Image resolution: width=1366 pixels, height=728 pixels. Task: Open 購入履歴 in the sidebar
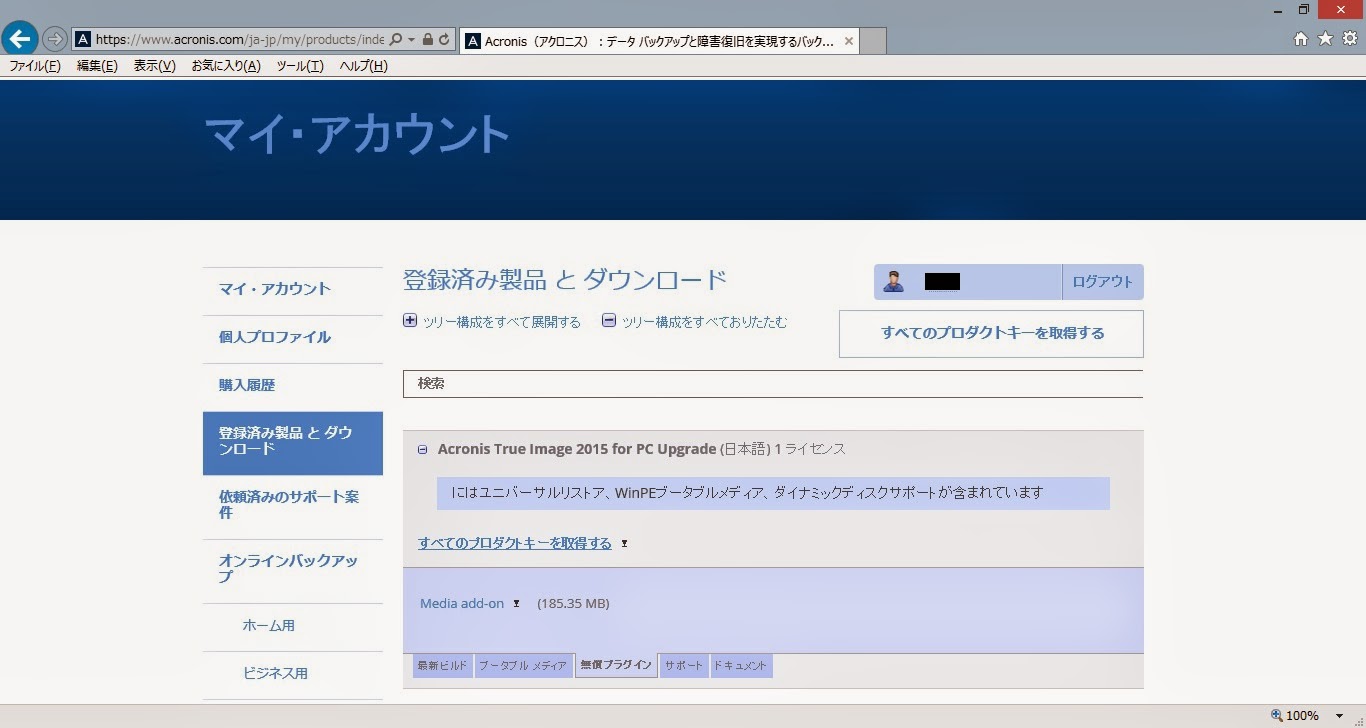coord(292,386)
